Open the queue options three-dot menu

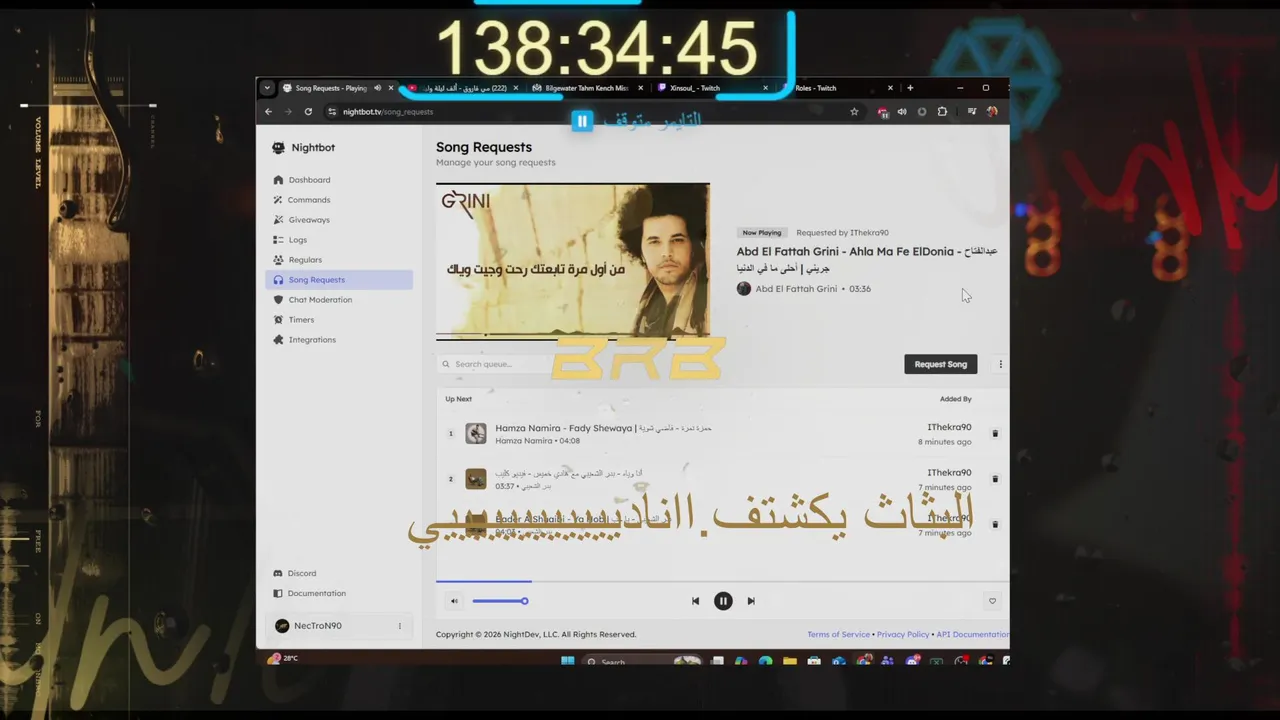click(x=1000, y=364)
